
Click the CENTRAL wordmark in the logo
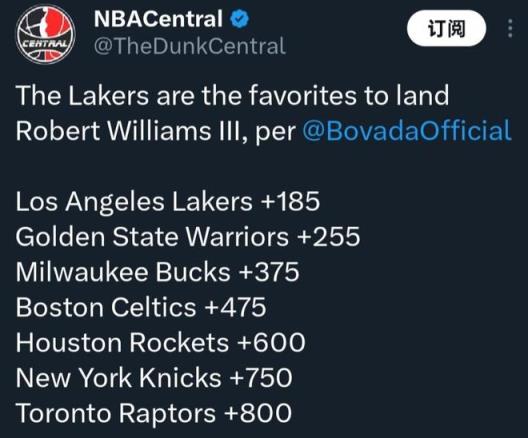click(x=45, y=44)
